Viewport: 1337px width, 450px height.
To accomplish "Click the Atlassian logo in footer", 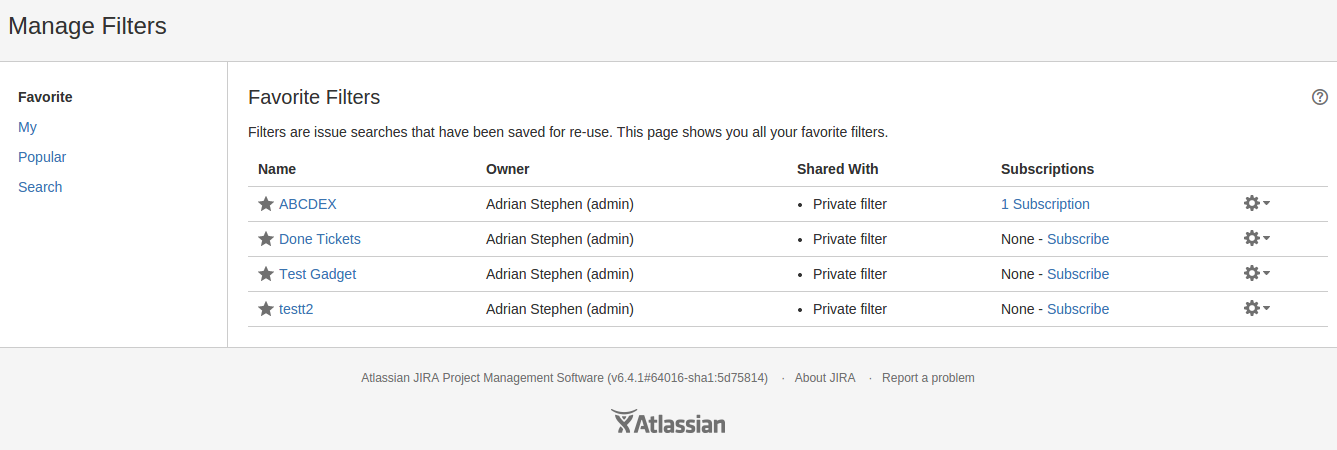I will pyautogui.click(x=668, y=423).
